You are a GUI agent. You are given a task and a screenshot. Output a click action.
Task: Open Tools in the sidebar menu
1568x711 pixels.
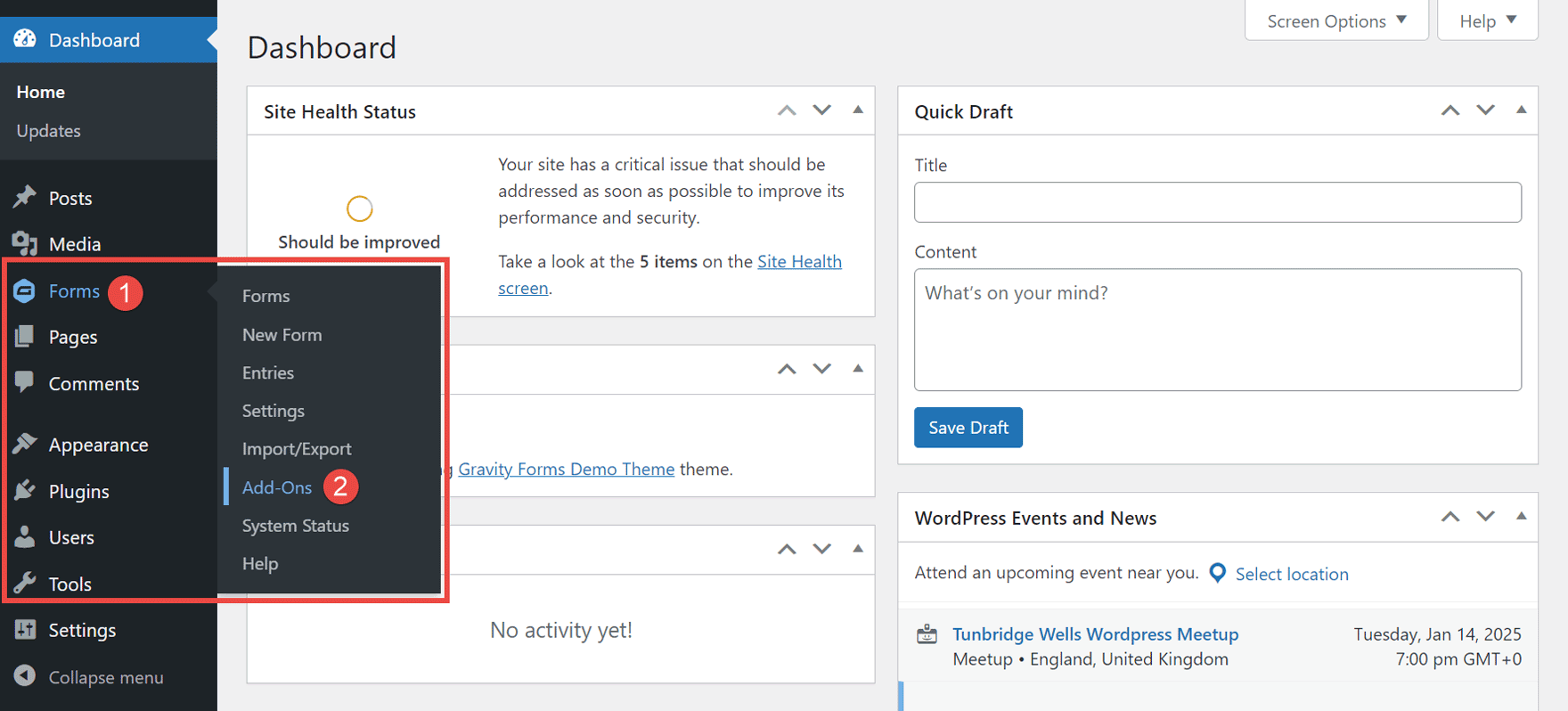pyautogui.click(x=69, y=584)
